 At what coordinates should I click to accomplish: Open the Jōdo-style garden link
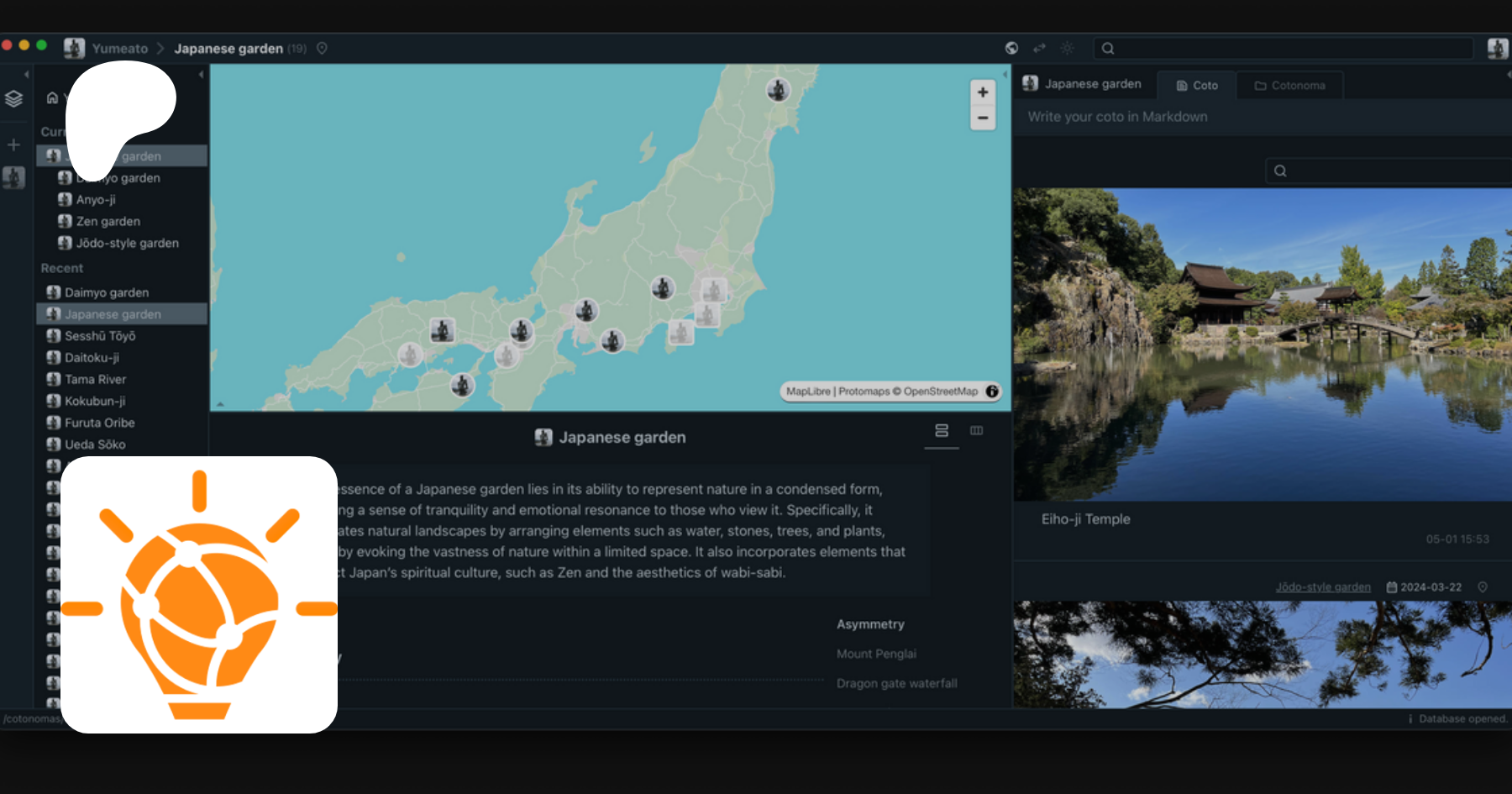1323,587
